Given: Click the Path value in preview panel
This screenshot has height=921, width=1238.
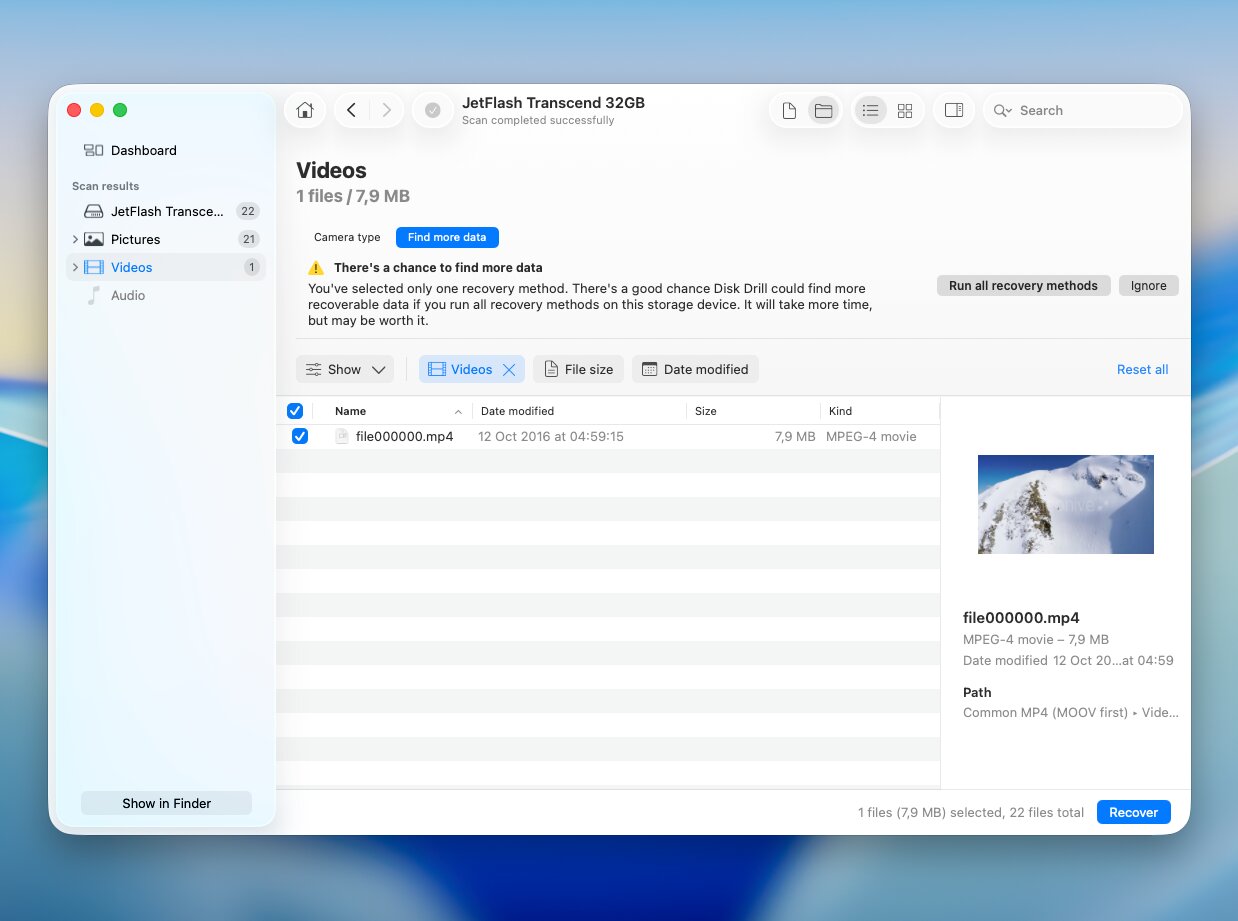Looking at the screenshot, I should 1071,713.
